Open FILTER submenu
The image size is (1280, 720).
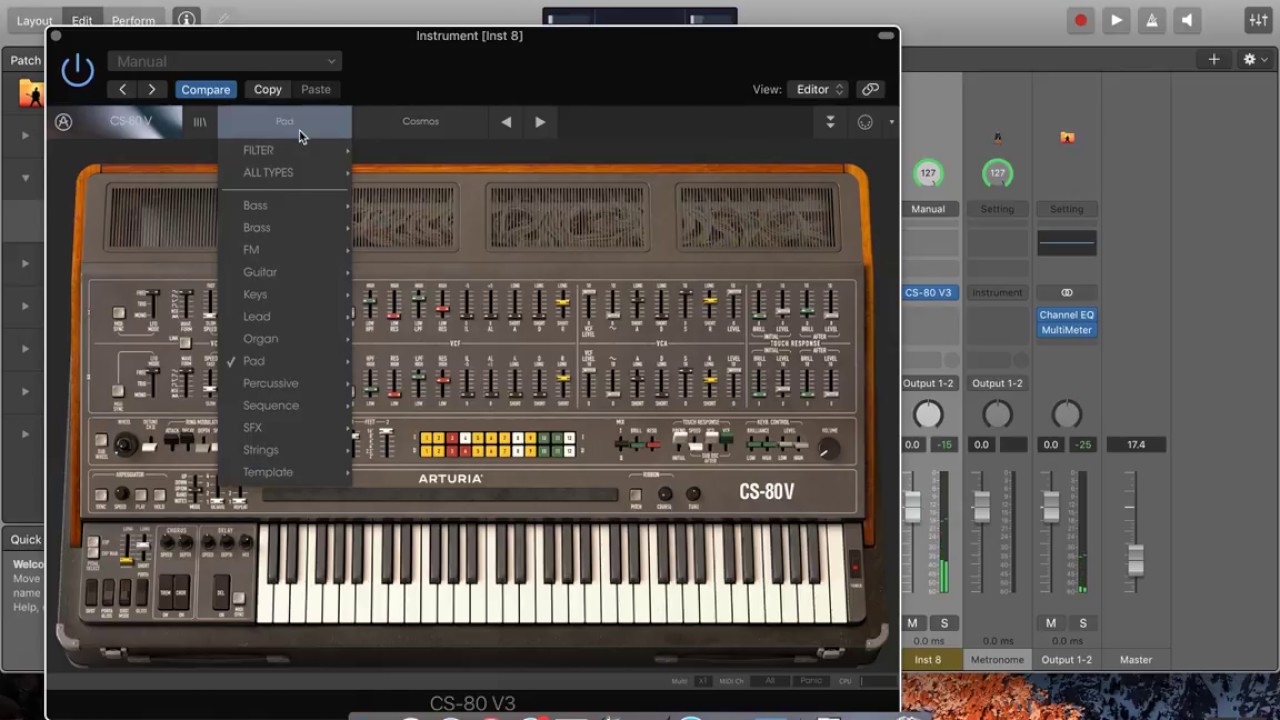click(x=285, y=150)
